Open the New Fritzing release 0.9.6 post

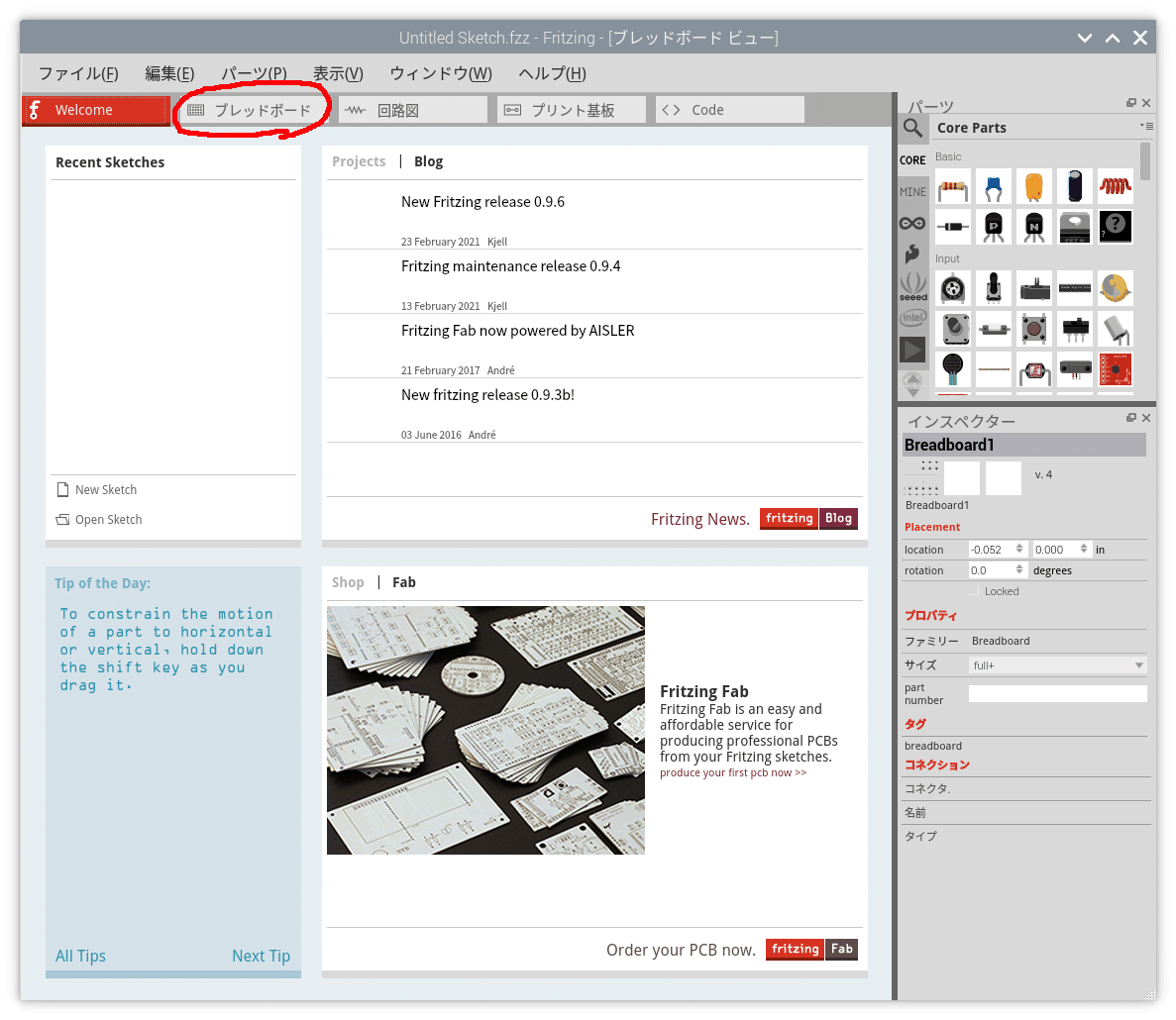pos(483,202)
